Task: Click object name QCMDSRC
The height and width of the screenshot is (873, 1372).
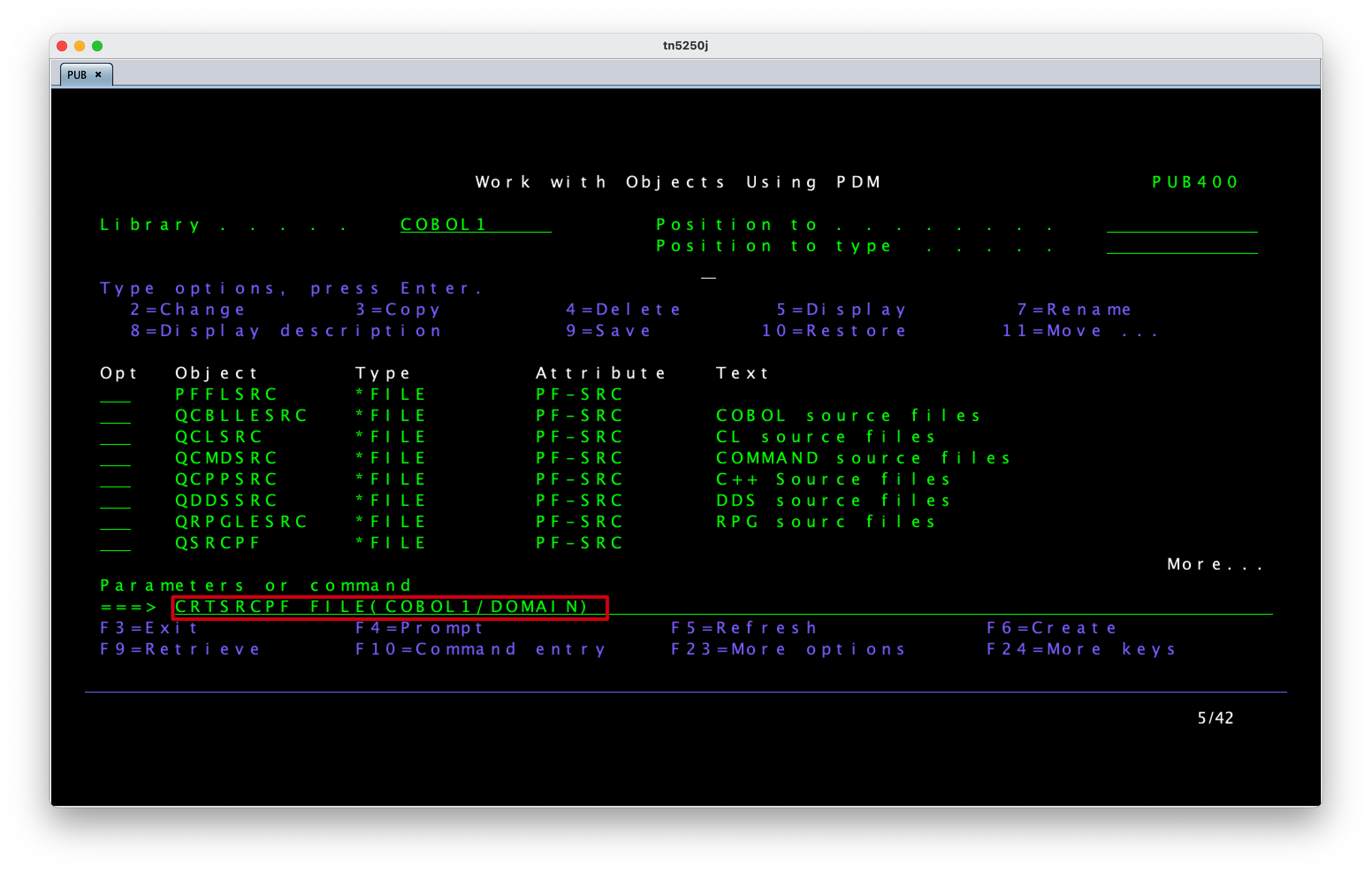Action: click(225, 458)
